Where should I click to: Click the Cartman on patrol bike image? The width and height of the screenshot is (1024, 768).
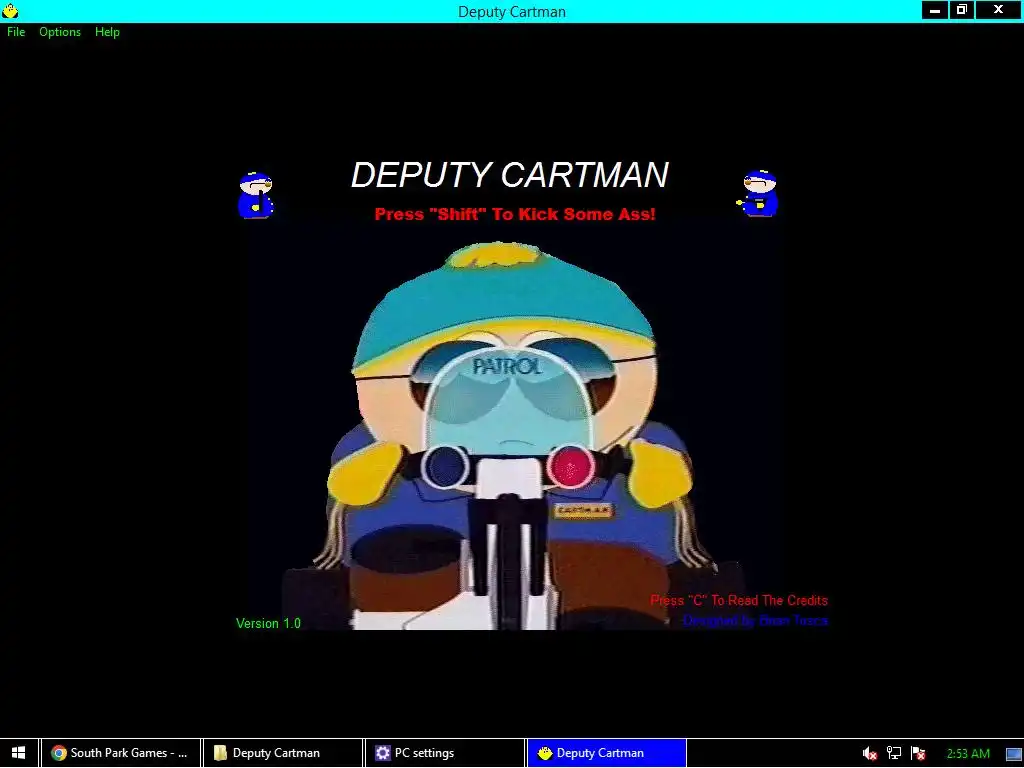[510, 436]
